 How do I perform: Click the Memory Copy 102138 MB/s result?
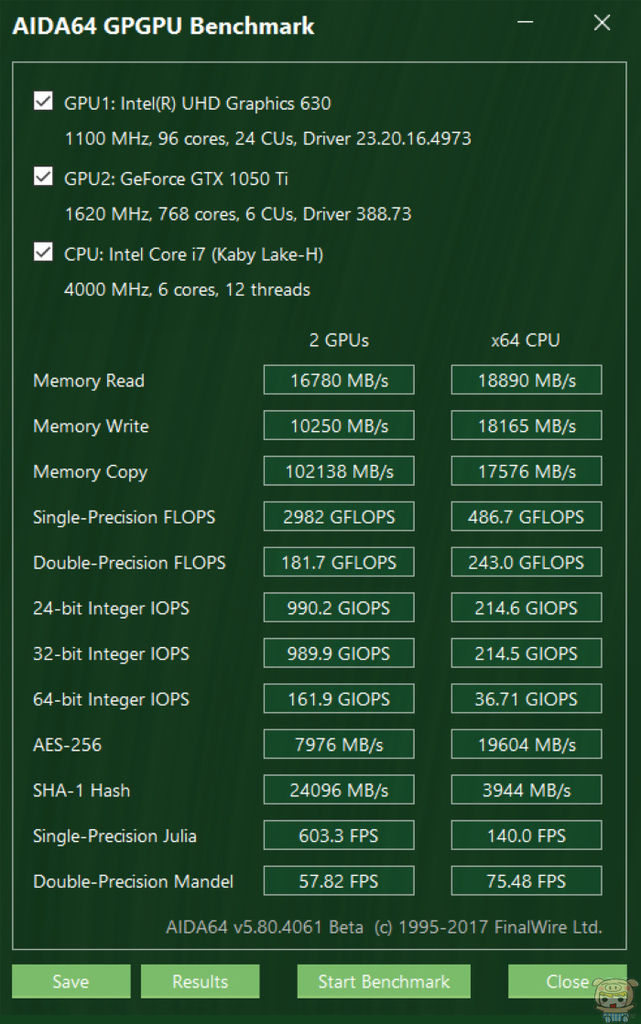coord(339,472)
